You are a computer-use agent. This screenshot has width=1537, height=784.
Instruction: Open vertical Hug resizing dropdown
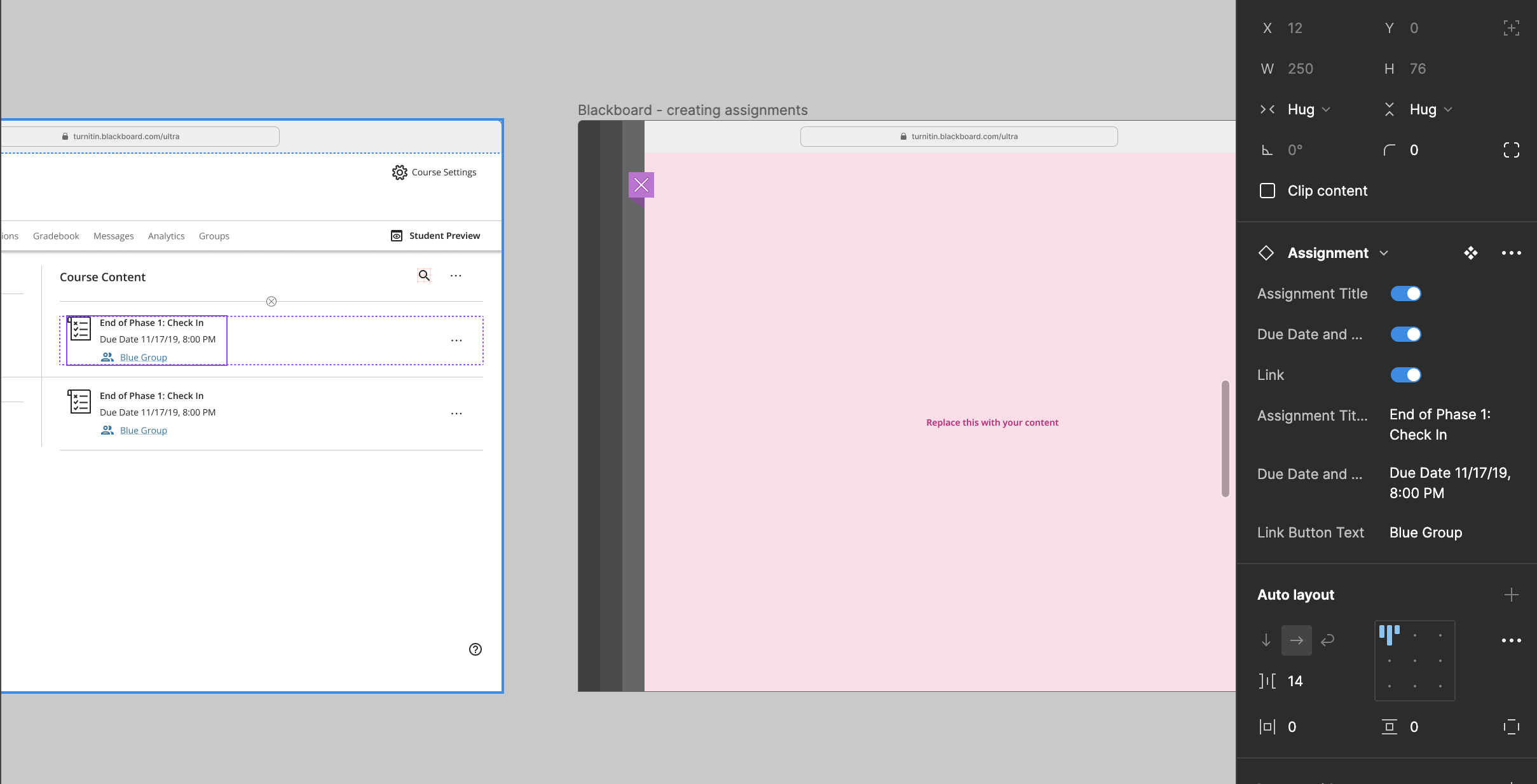pyautogui.click(x=1430, y=109)
